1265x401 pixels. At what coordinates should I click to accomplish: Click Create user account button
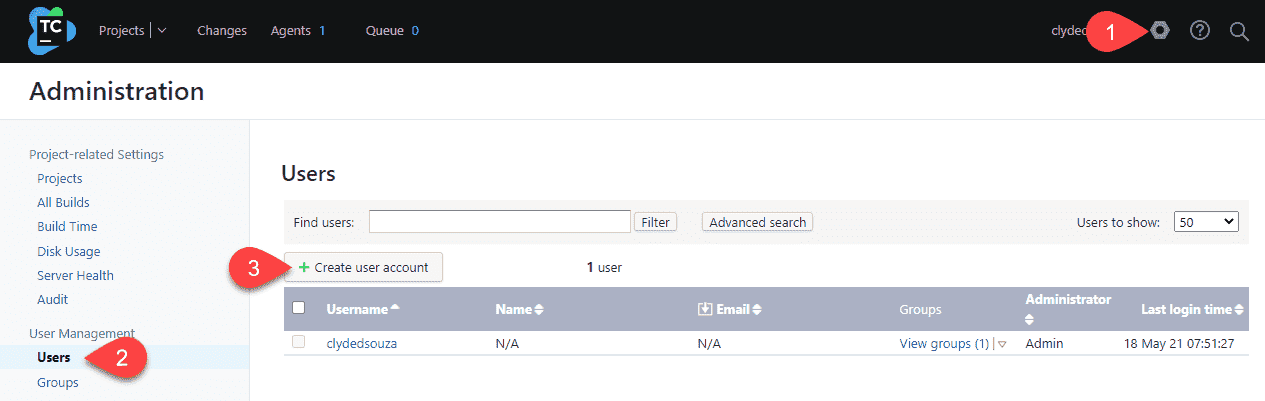[x=364, y=267]
